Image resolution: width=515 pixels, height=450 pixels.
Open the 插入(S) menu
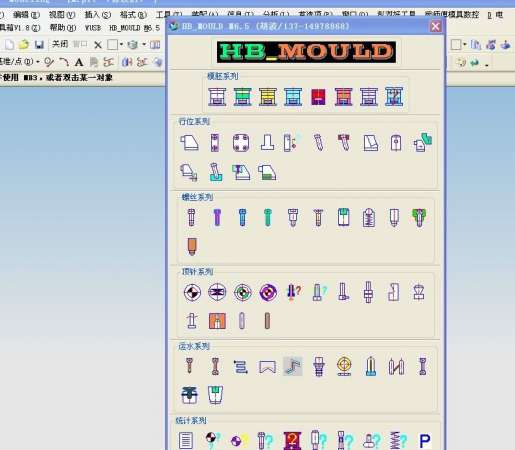[x=97, y=15]
